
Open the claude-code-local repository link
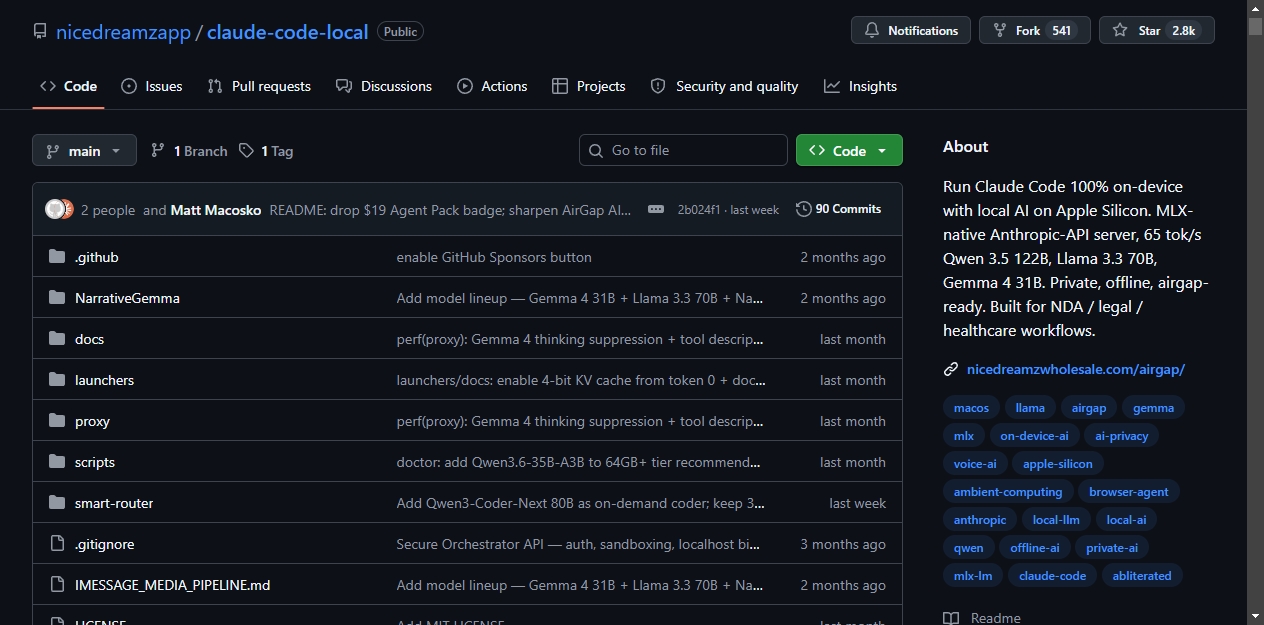pos(287,31)
